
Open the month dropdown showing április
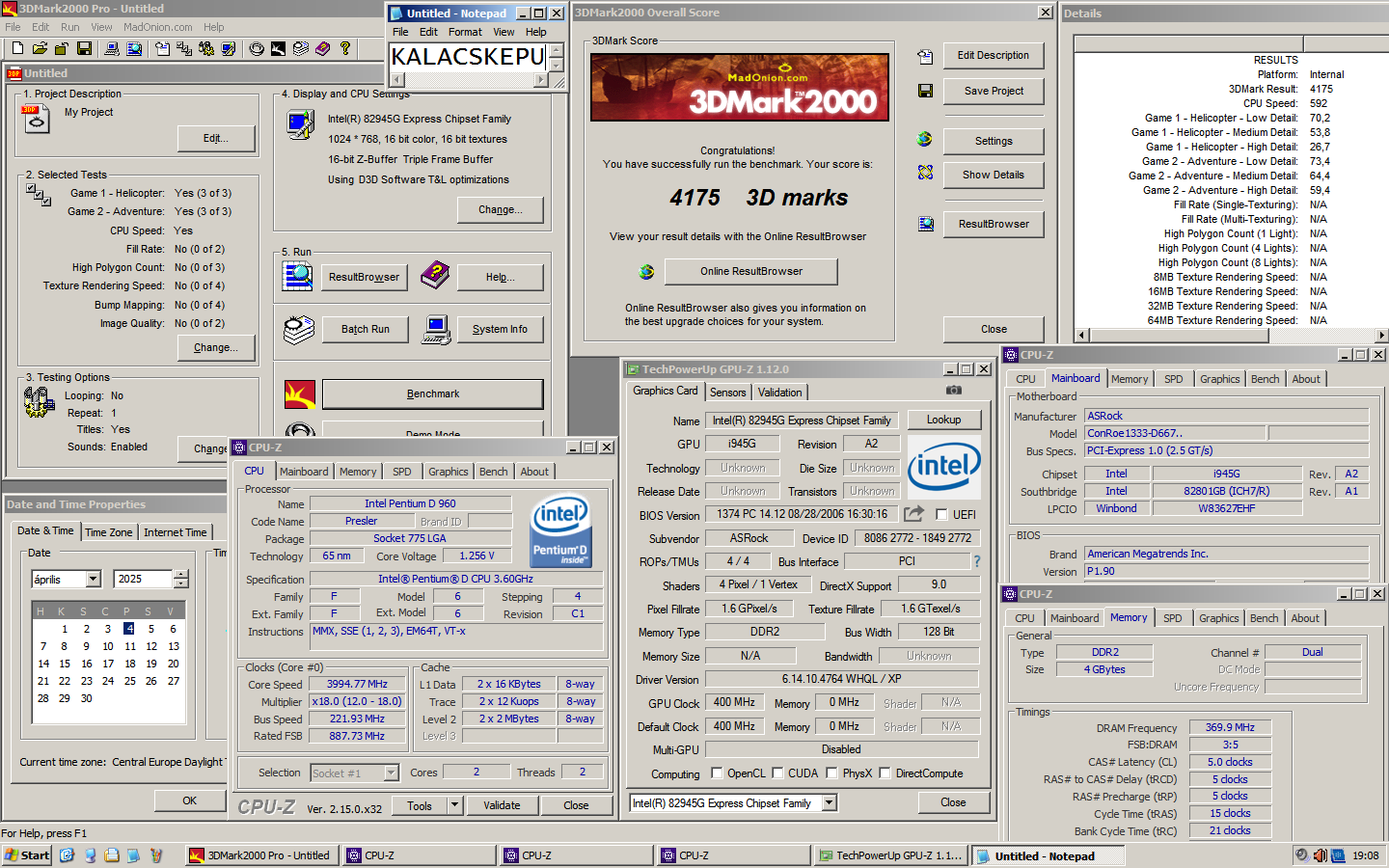tap(94, 579)
